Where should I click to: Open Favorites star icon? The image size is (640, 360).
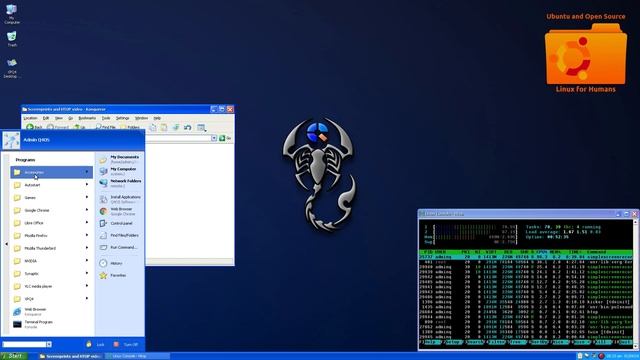[x=103, y=276]
